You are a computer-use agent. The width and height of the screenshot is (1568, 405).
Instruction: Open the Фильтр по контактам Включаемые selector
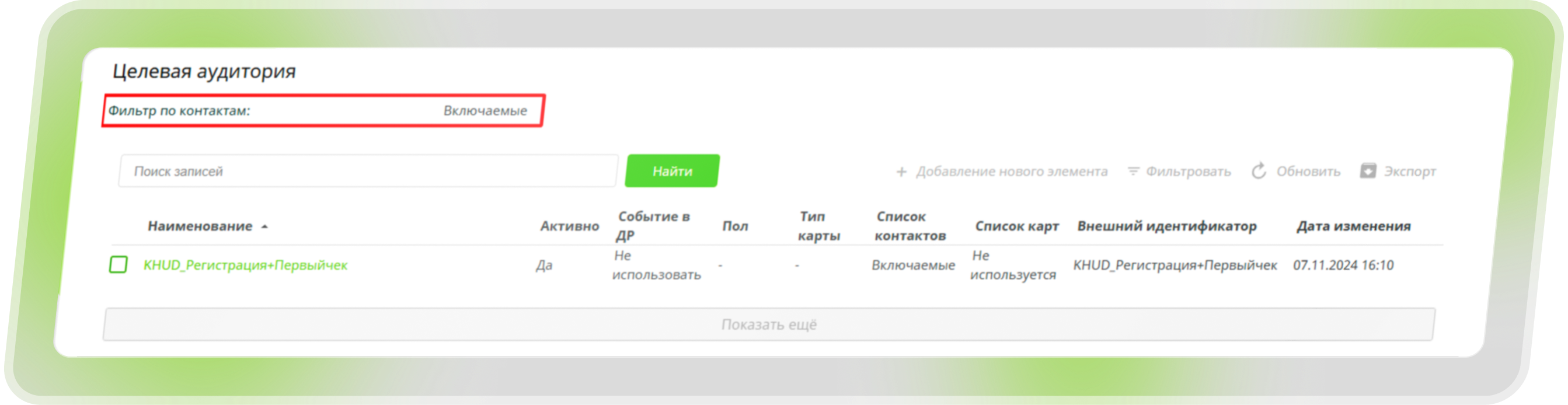click(485, 111)
